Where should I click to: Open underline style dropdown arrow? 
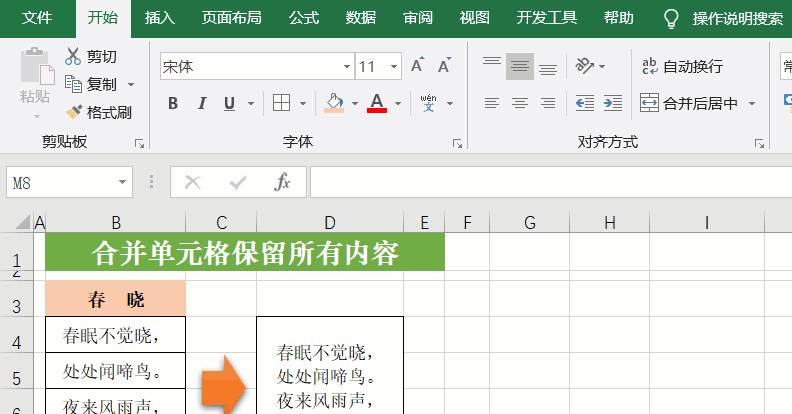pyautogui.click(x=251, y=104)
